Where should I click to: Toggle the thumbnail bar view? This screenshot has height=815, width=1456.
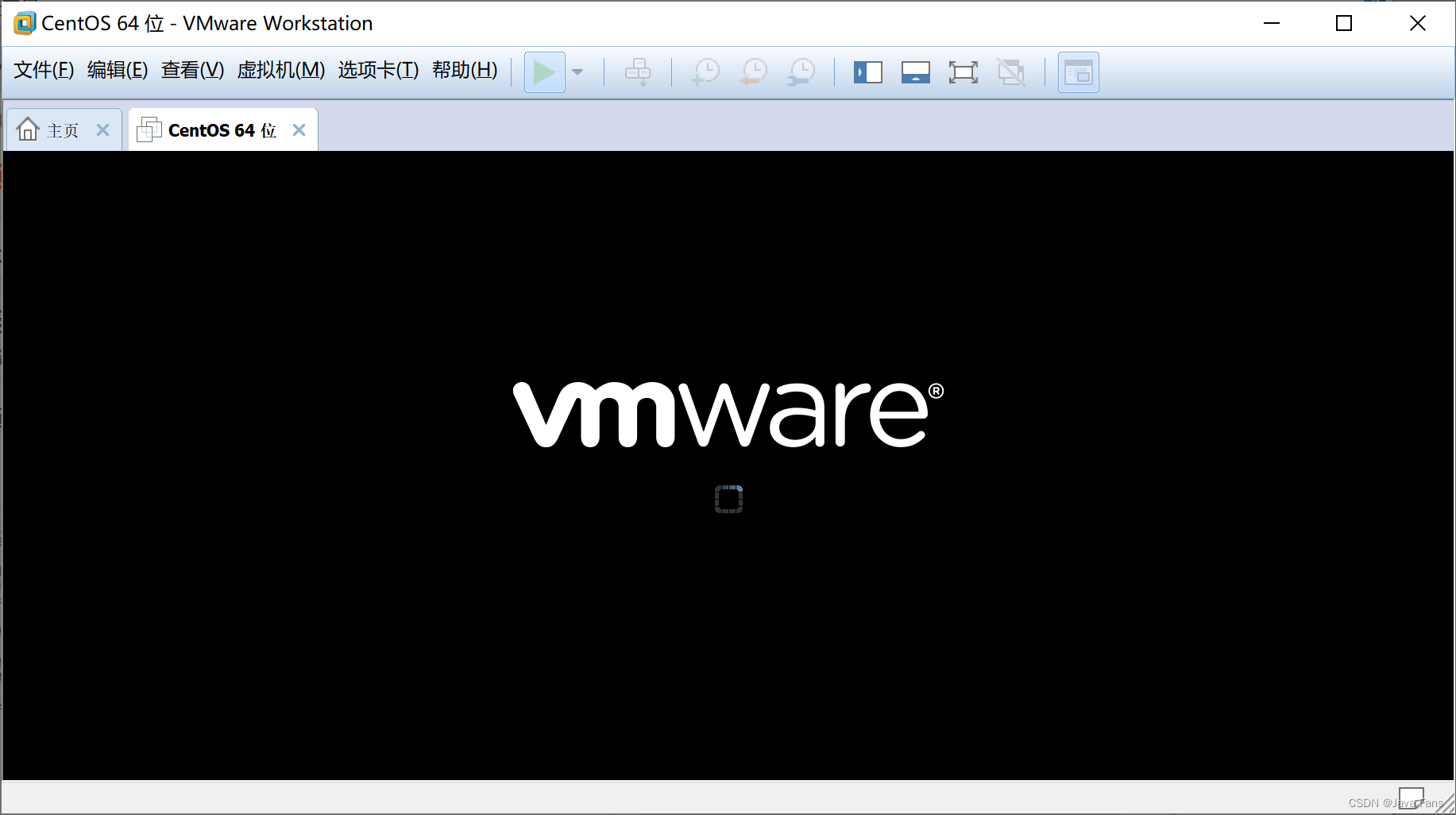[916, 72]
